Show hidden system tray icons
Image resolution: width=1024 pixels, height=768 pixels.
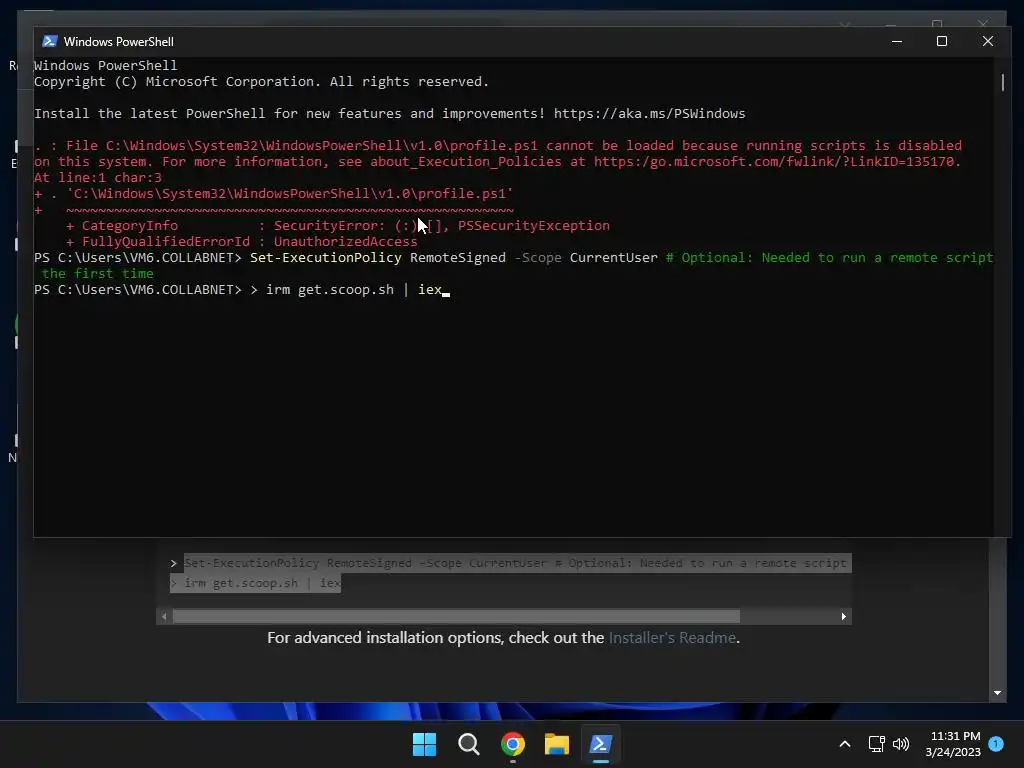(844, 744)
